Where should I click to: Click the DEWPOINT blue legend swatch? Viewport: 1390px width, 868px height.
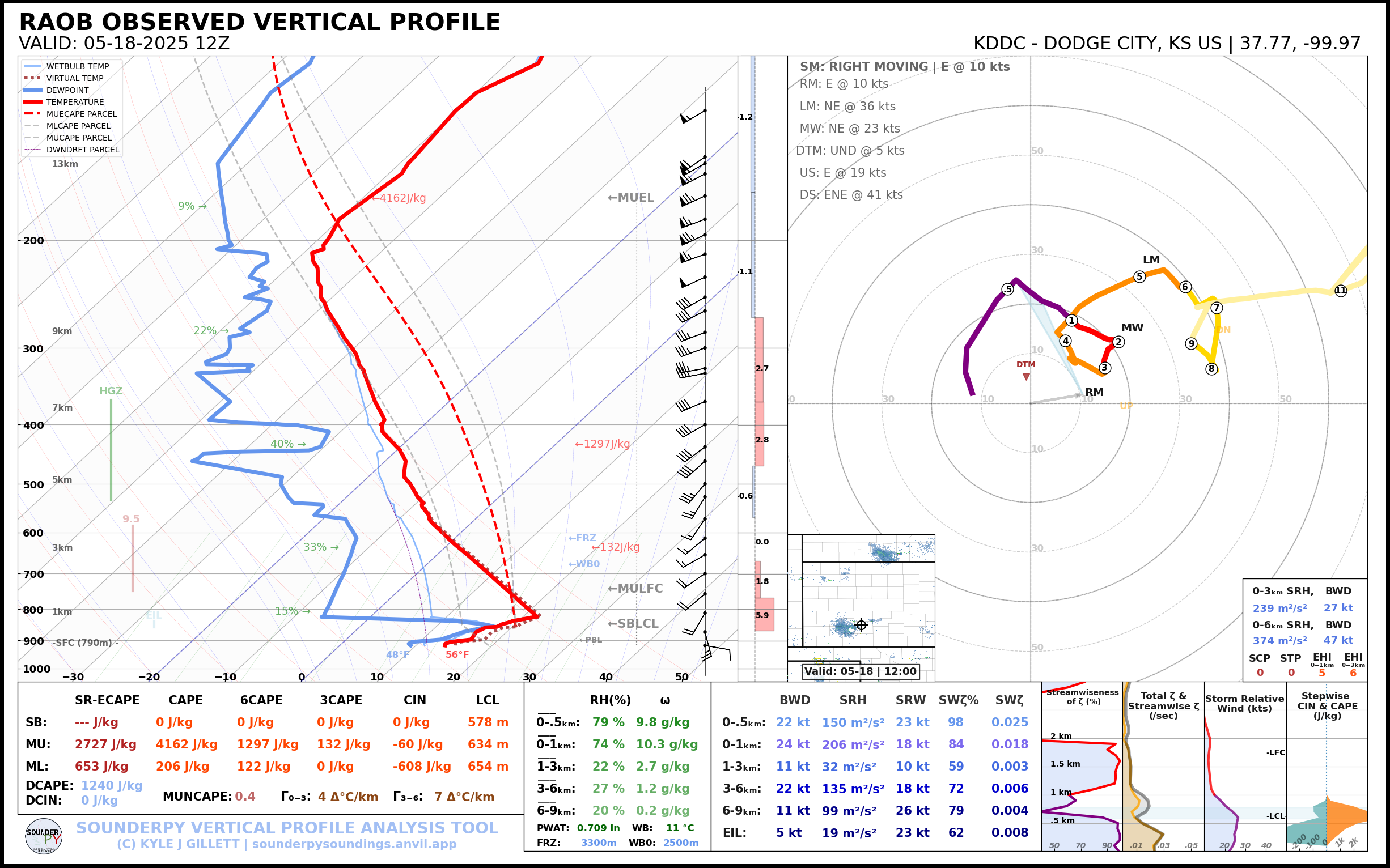33,90
